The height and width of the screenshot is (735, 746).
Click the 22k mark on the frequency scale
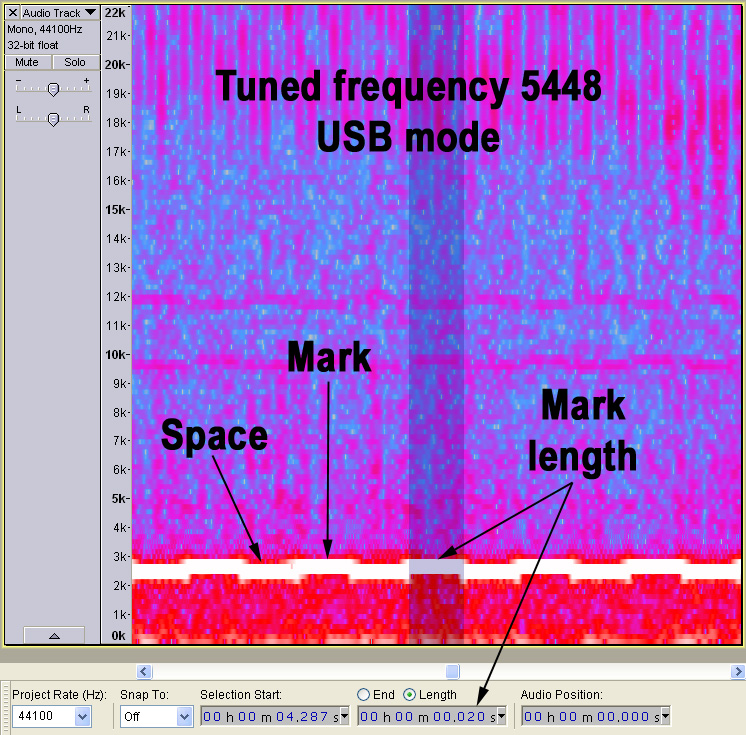pos(116,13)
